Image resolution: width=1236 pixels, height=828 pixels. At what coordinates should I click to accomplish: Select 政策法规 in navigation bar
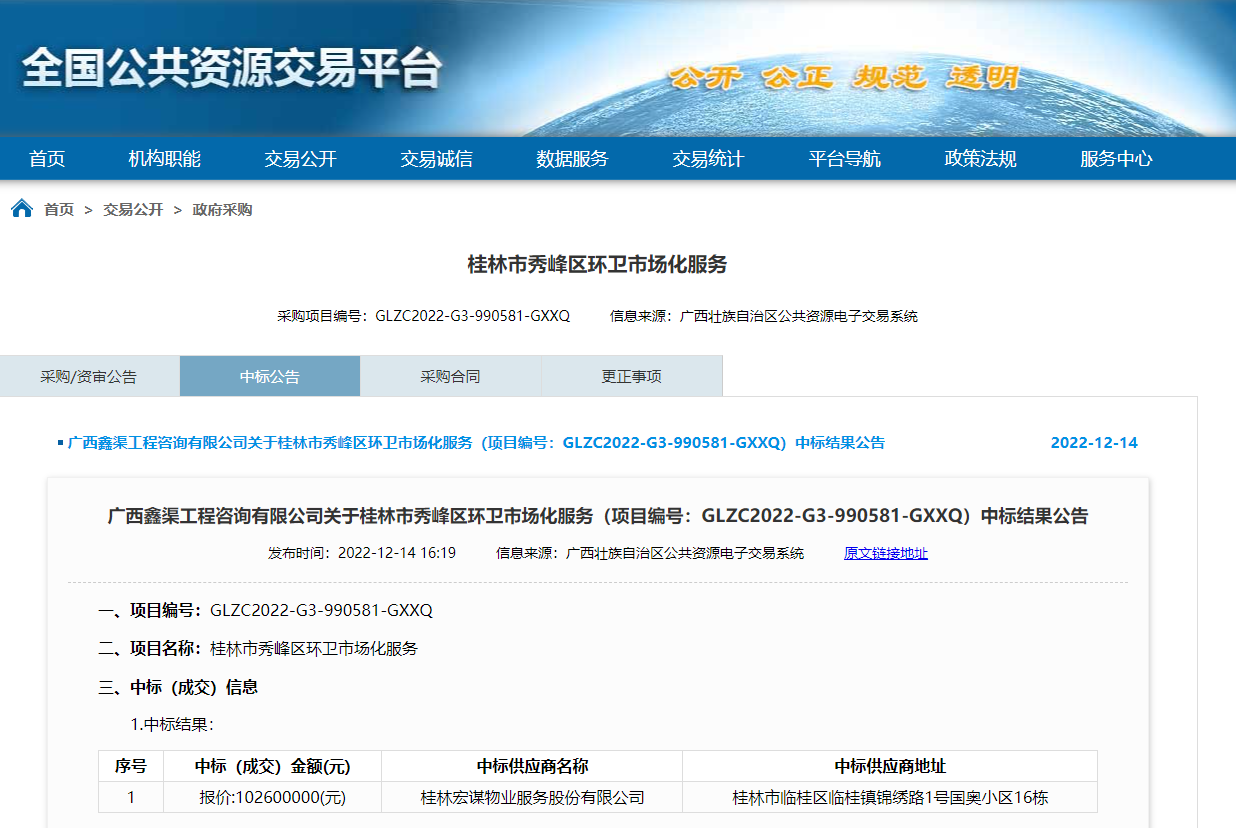tap(980, 159)
